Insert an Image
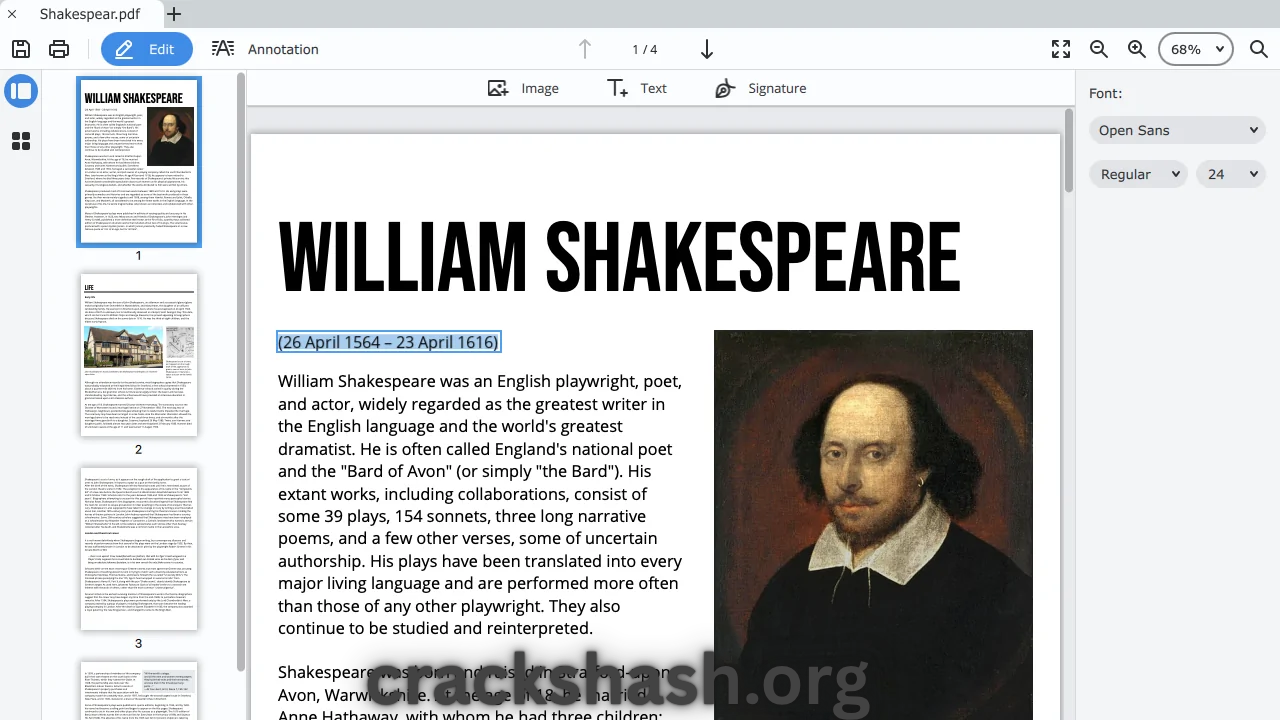 click(x=523, y=88)
